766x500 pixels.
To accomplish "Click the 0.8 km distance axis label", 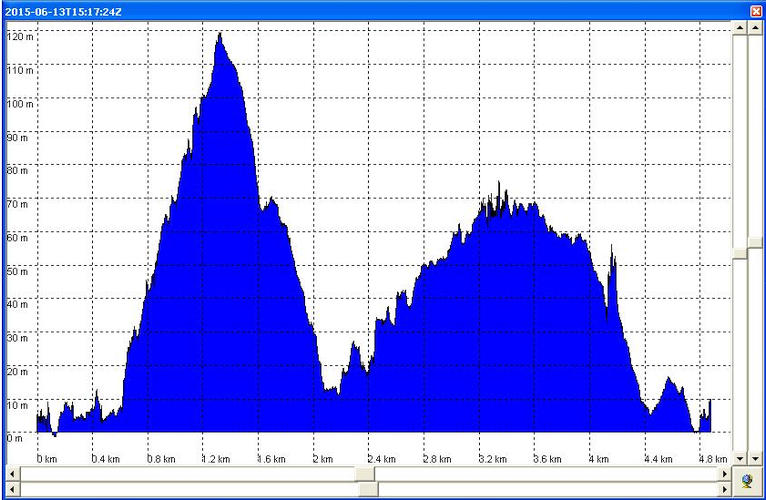I will [x=161, y=459].
